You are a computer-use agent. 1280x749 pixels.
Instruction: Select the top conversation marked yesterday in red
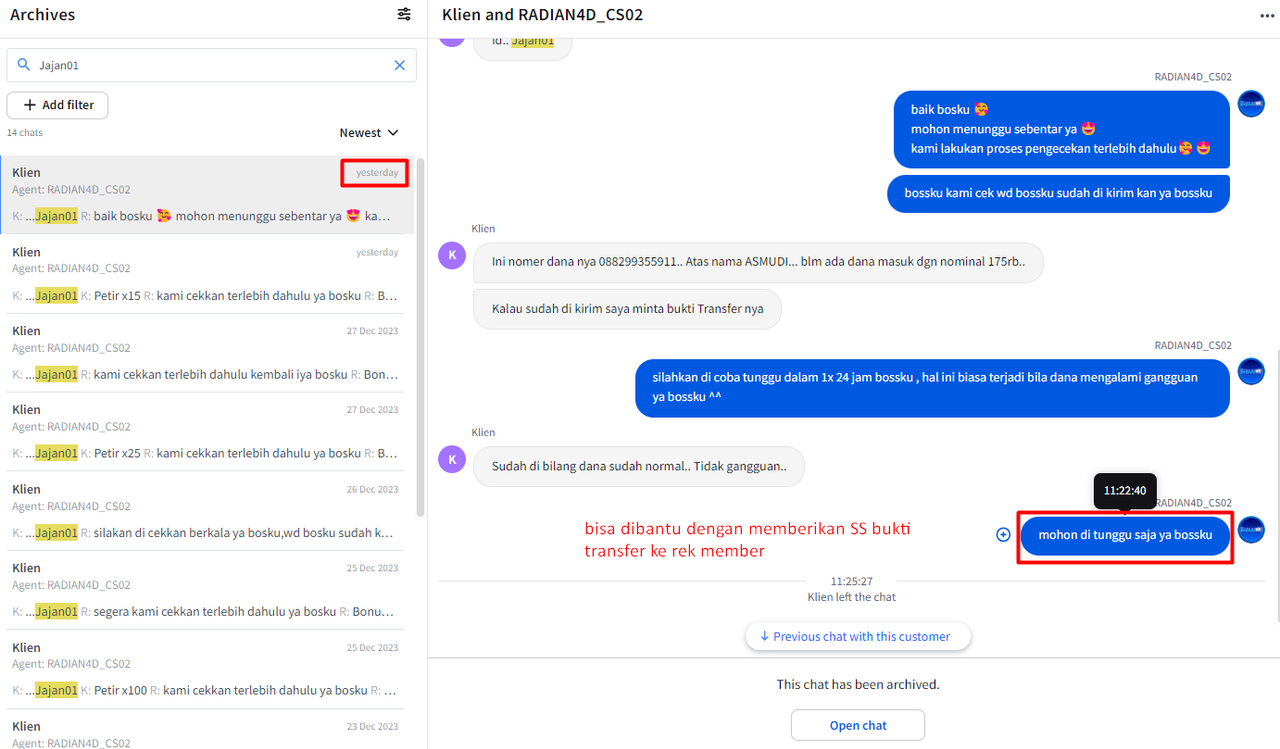200,192
